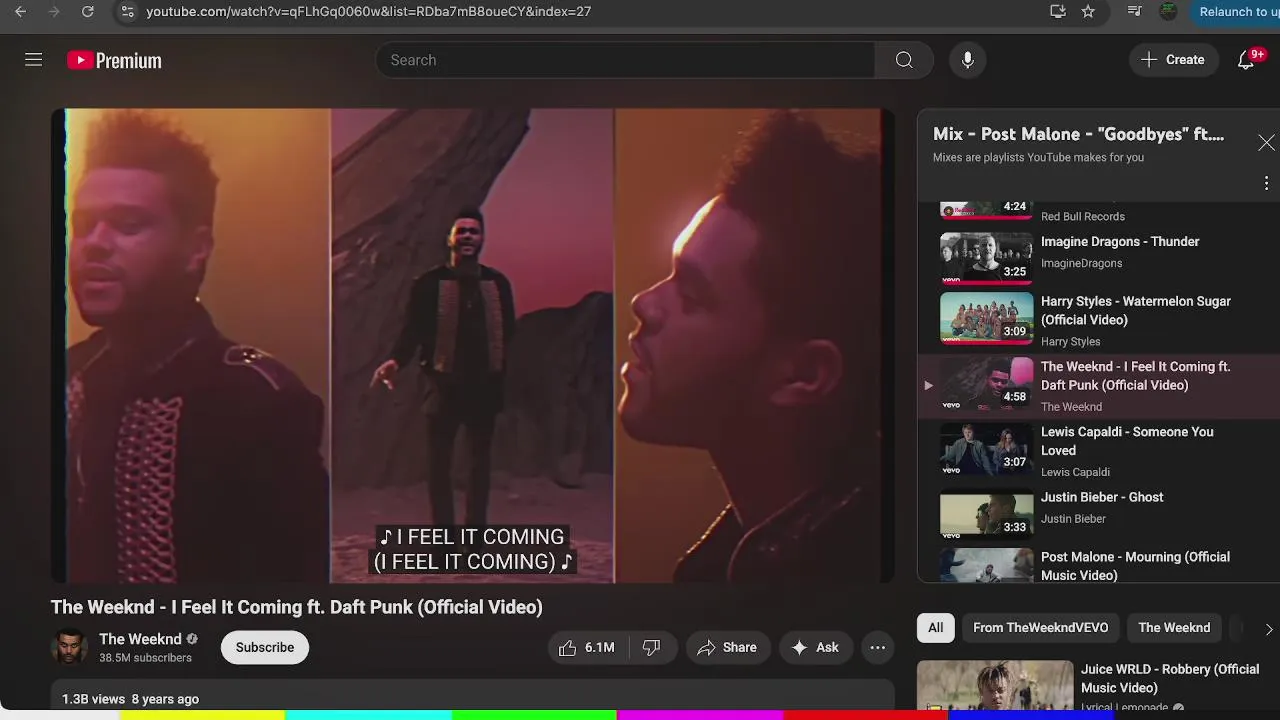Go to YouTube Premium home logo
The height and width of the screenshot is (720, 1280).
114,60
